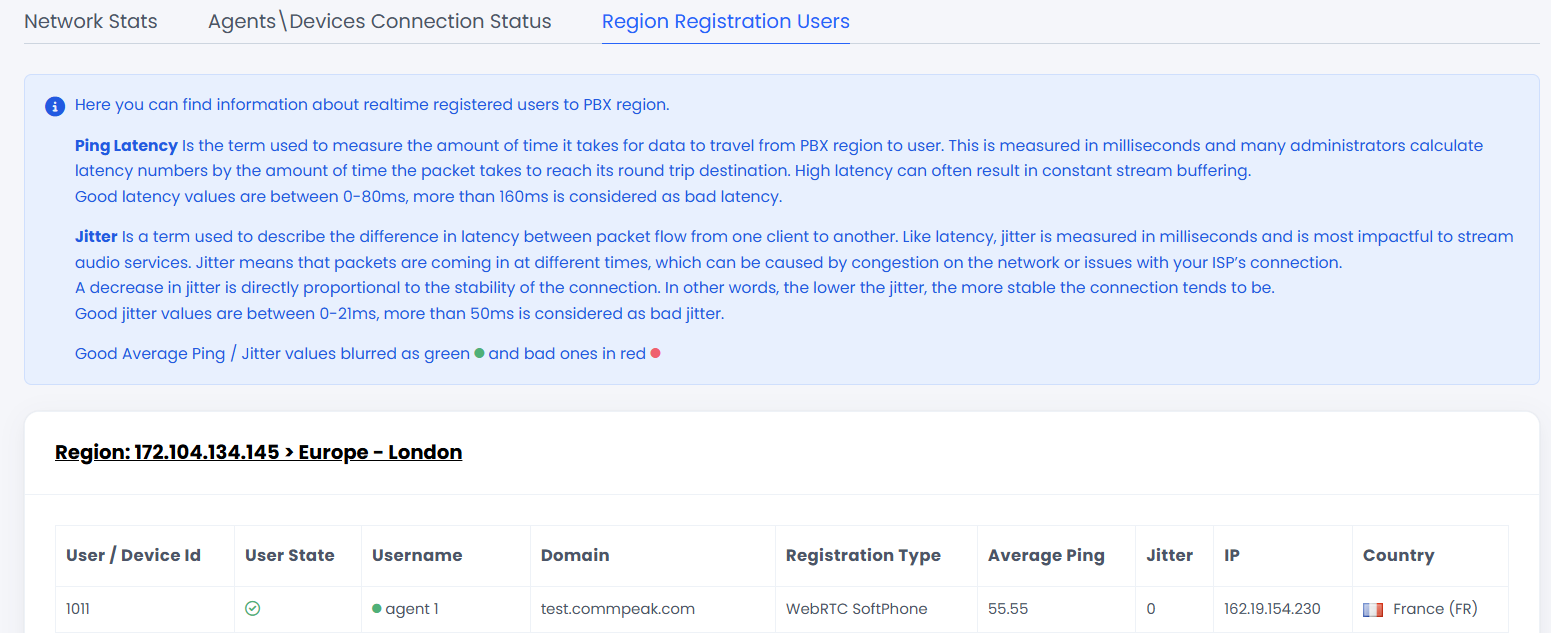This screenshot has height=633, width=1551.
Task: Select Region Registration Users tab
Action: (726, 21)
